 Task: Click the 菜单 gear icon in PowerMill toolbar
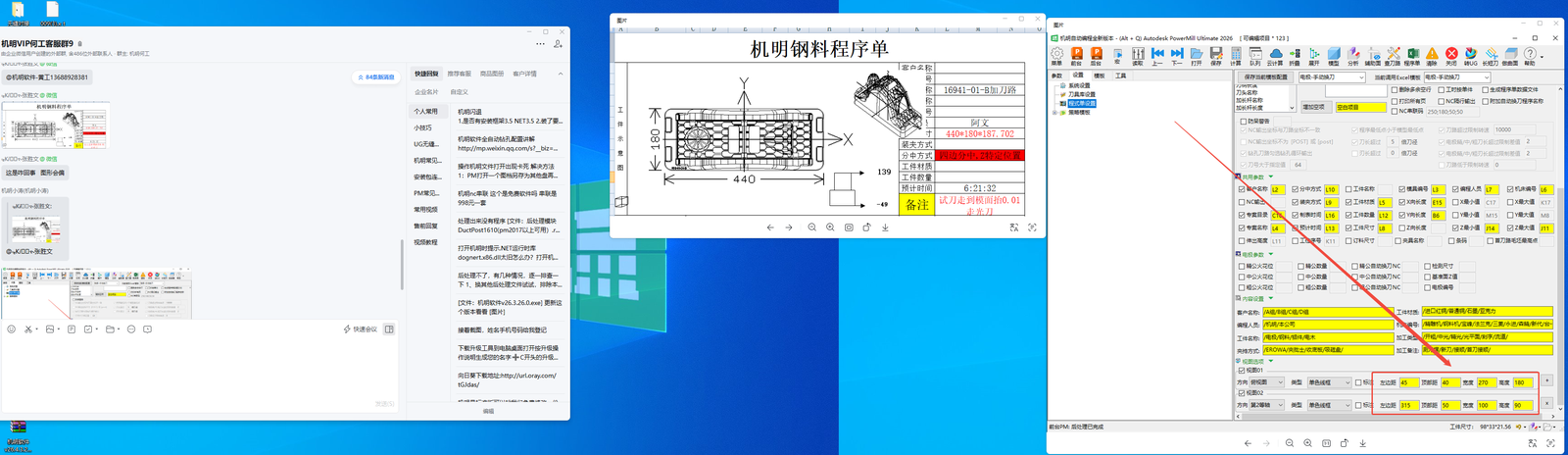click(1056, 55)
